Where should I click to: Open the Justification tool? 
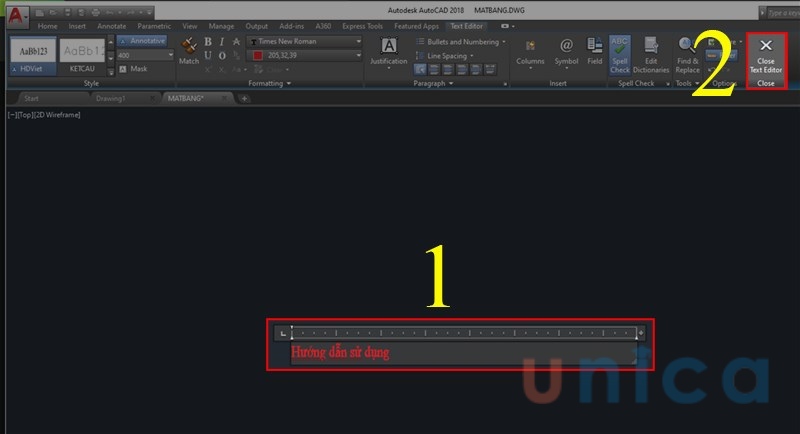(x=389, y=52)
